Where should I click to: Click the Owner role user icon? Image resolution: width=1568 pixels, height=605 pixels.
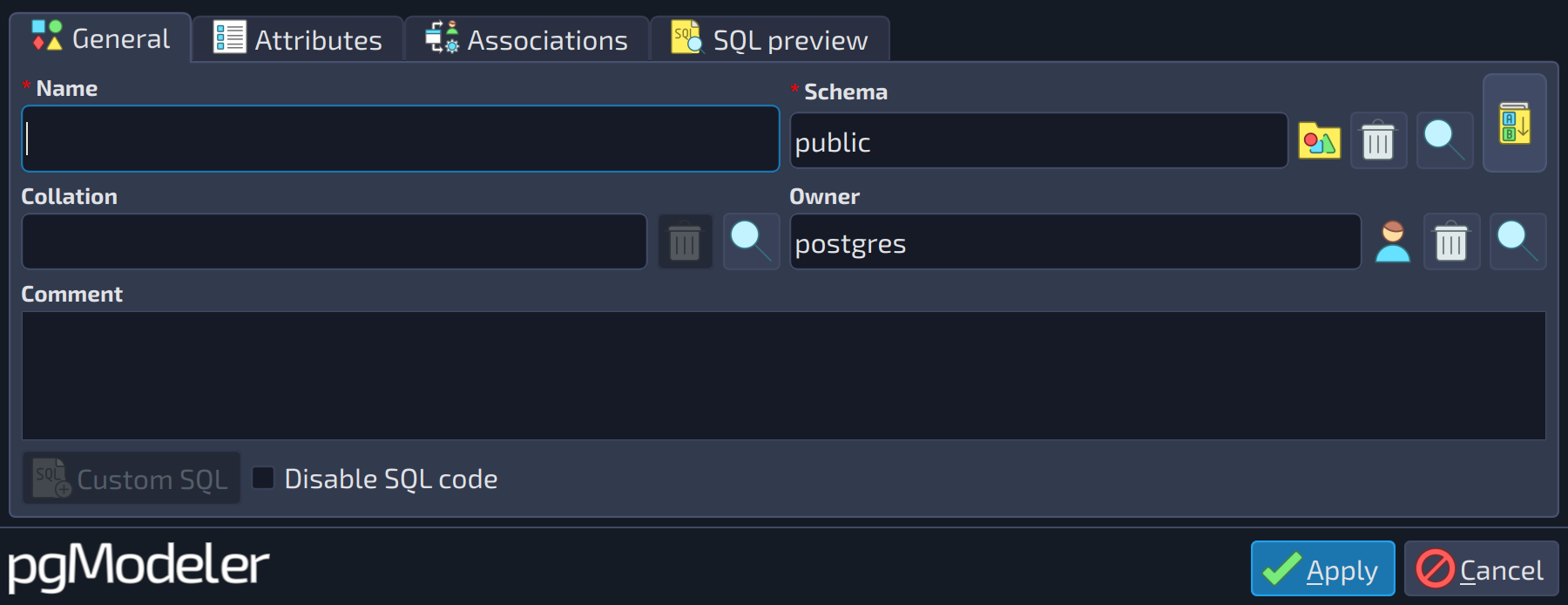click(1392, 241)
